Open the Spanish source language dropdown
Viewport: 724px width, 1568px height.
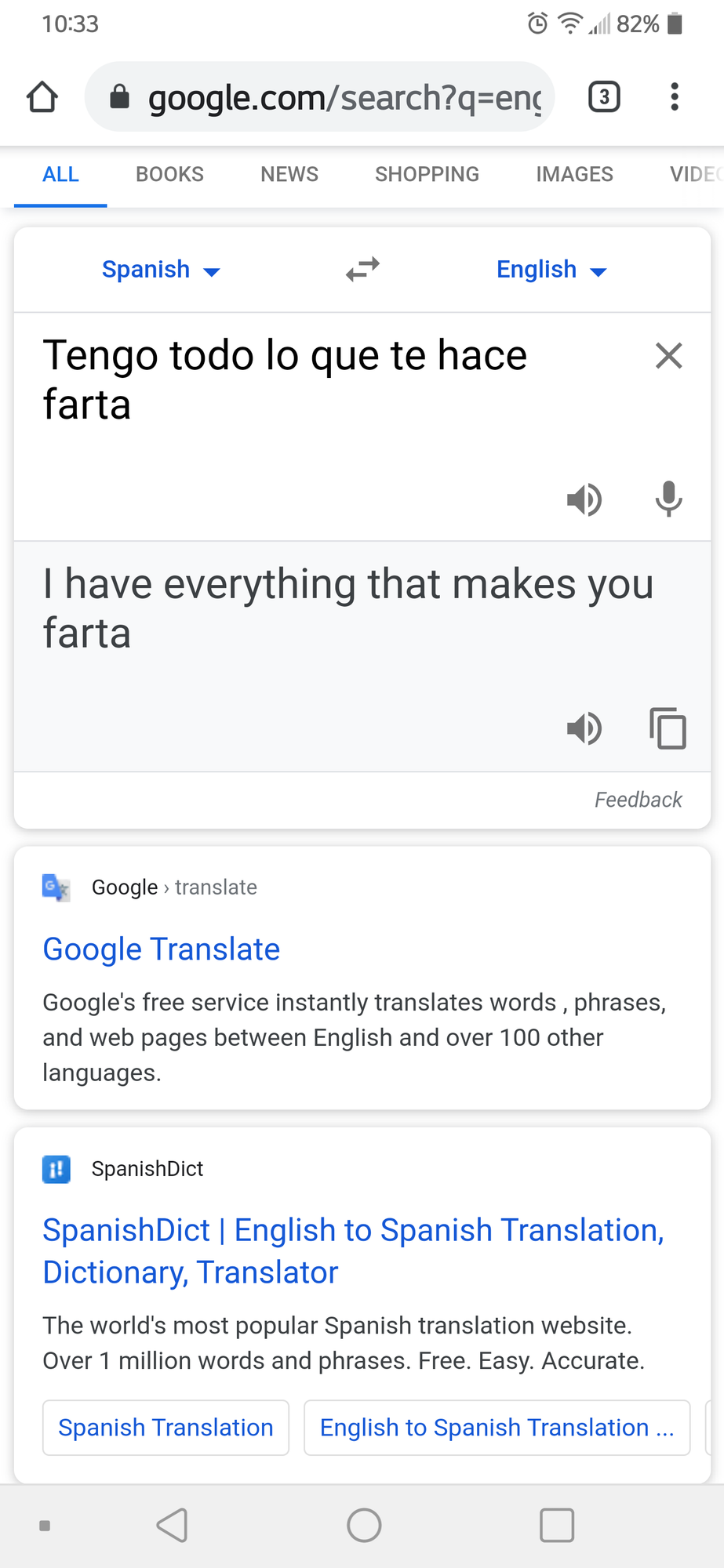[161, 270]
